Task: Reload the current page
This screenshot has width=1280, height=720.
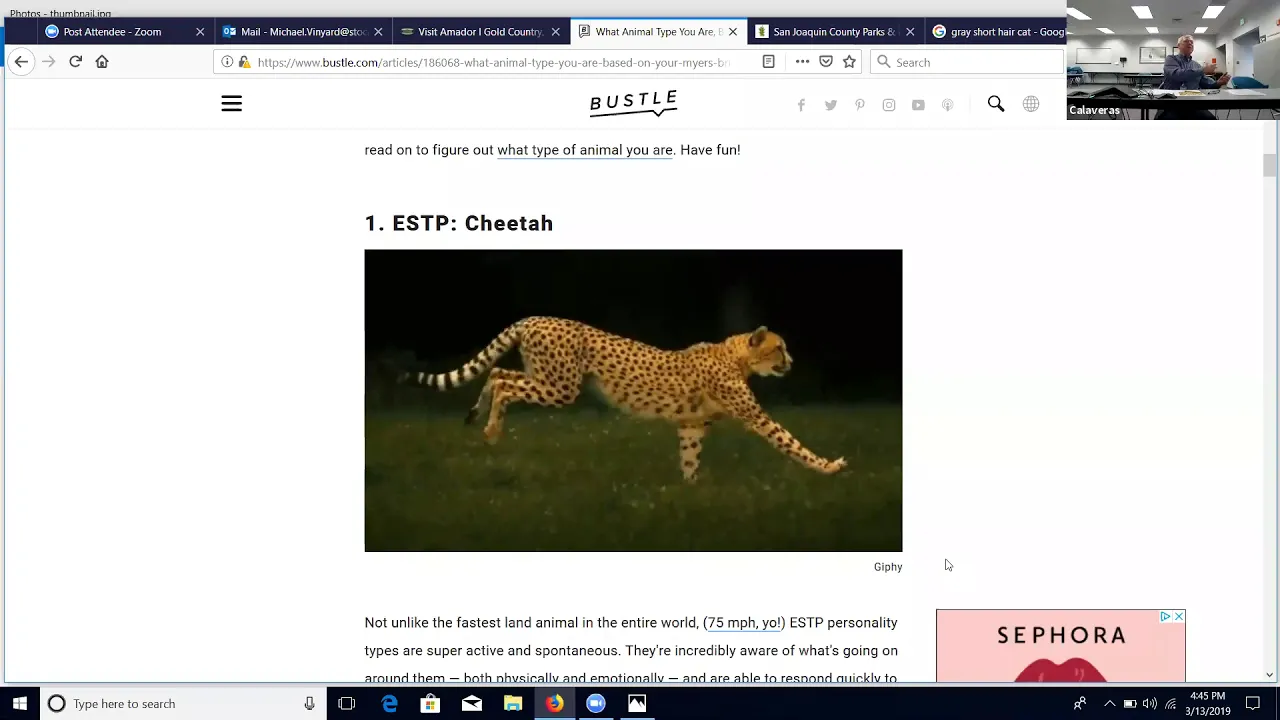Action: [x=75, y=62]
